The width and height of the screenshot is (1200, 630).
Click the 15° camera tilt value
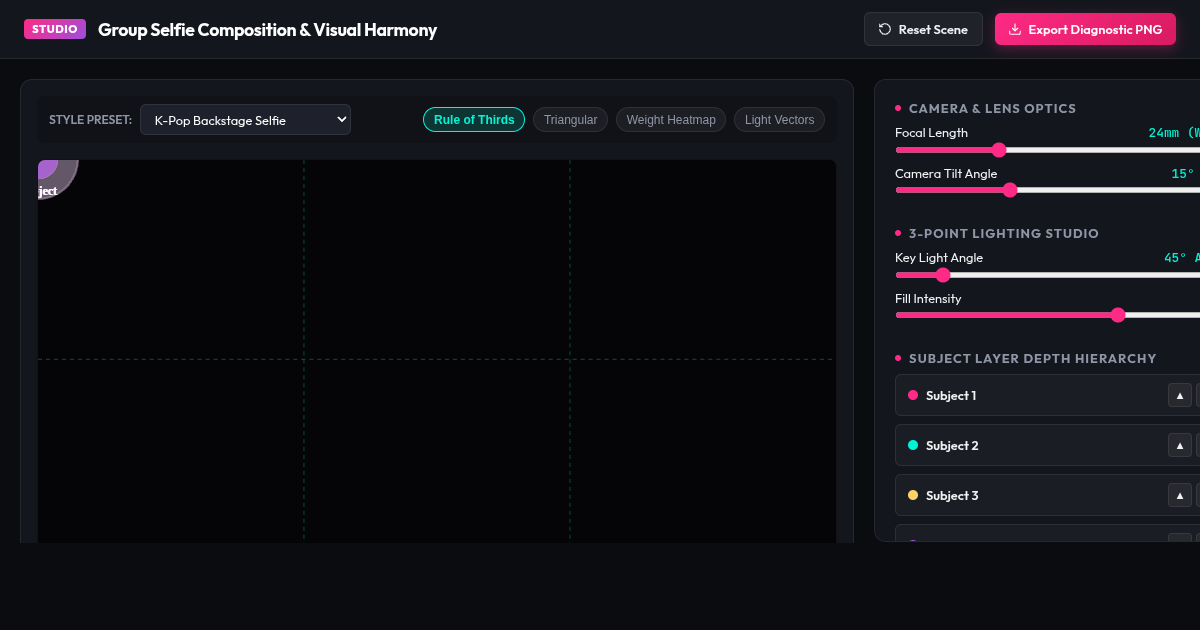pos(1183,174)
